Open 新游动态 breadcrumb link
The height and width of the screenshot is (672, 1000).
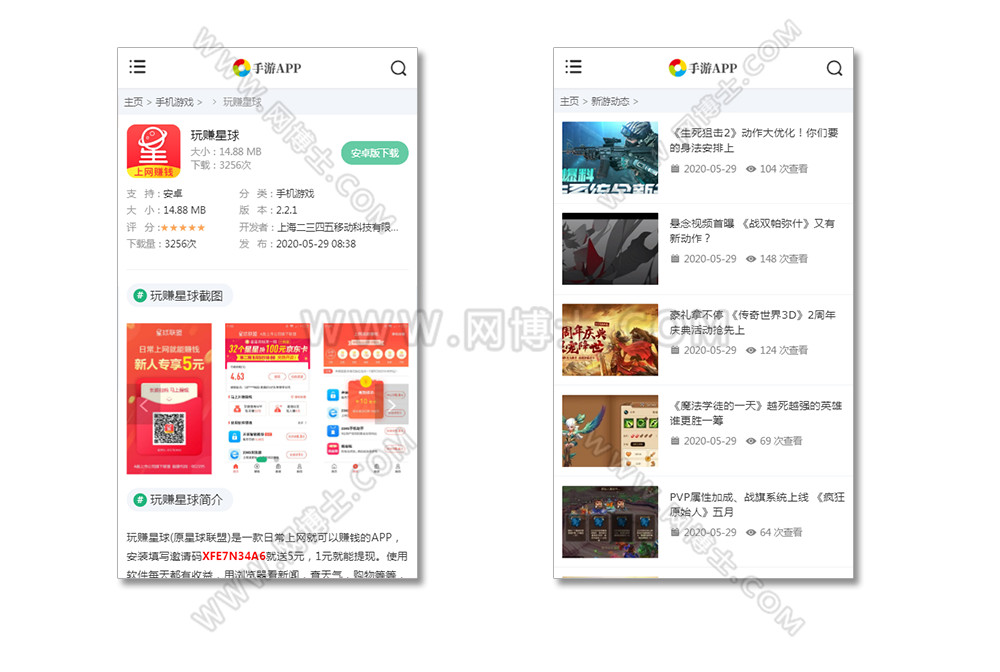pos(610,101)
